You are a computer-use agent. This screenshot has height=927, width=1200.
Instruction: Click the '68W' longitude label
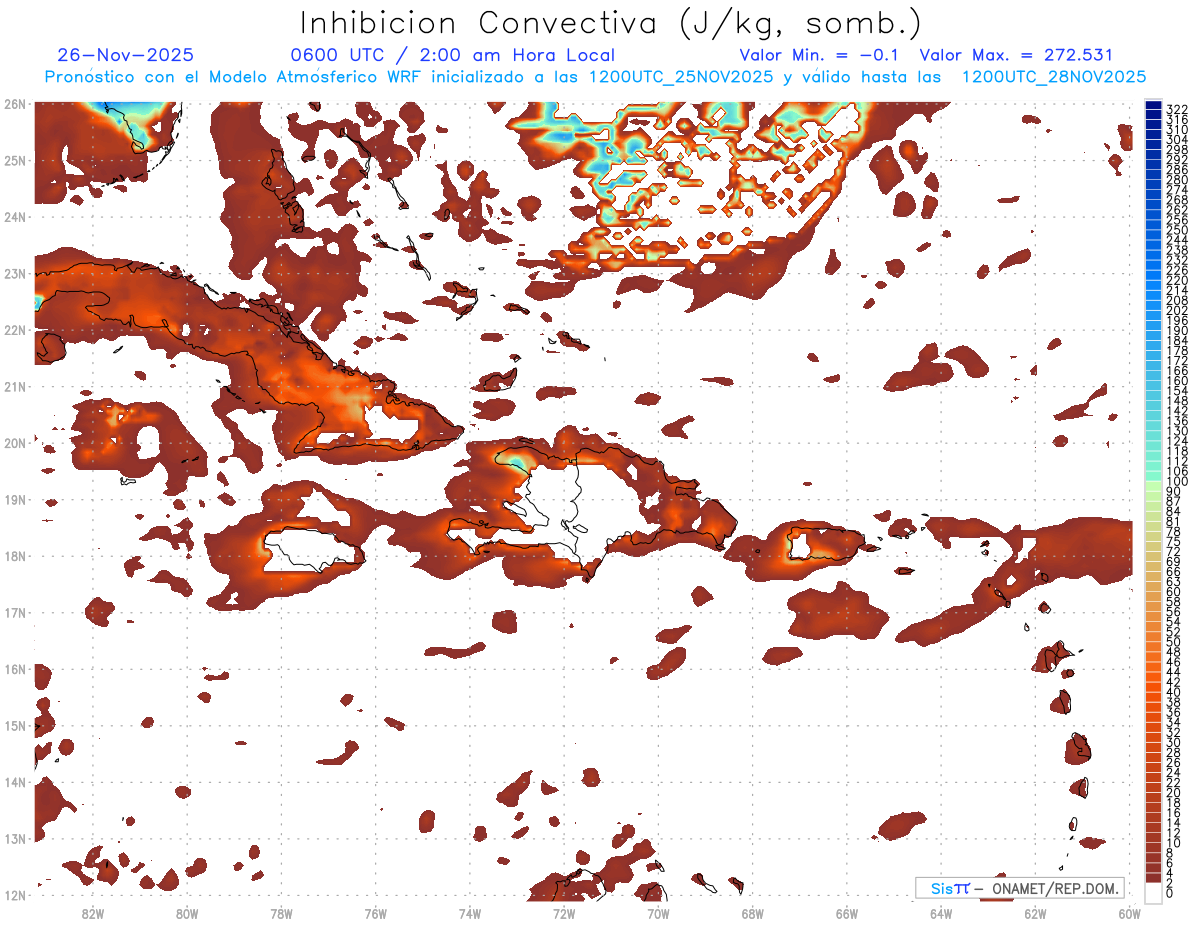752,913
